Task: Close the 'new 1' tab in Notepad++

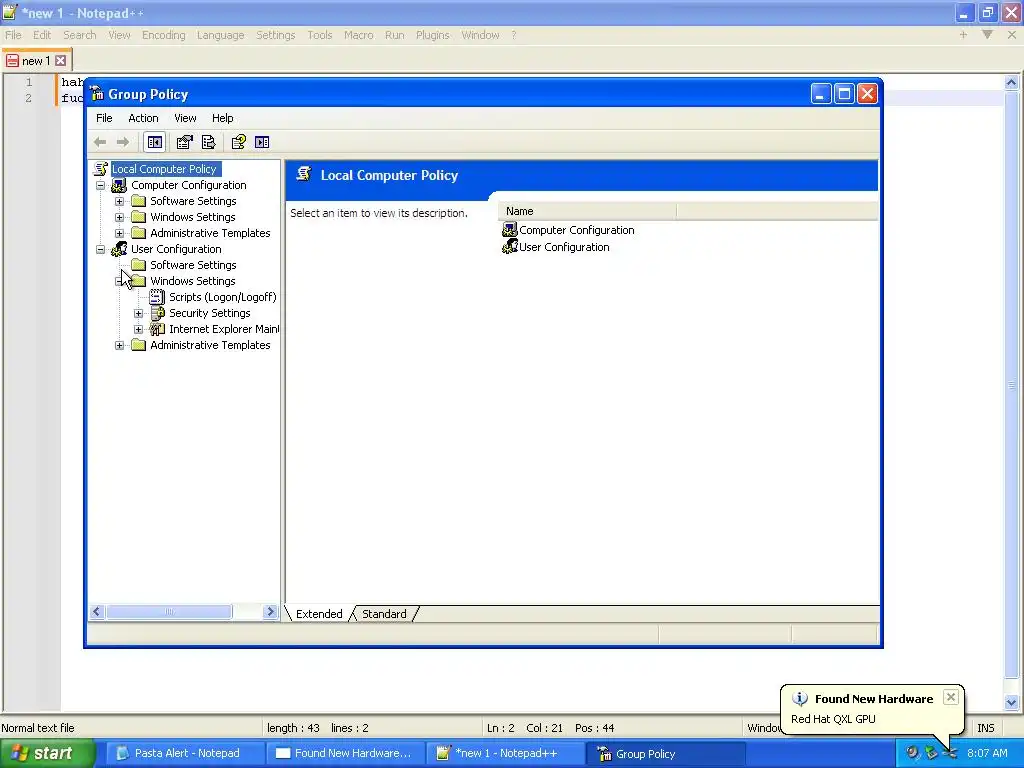Action: (61, 61)
